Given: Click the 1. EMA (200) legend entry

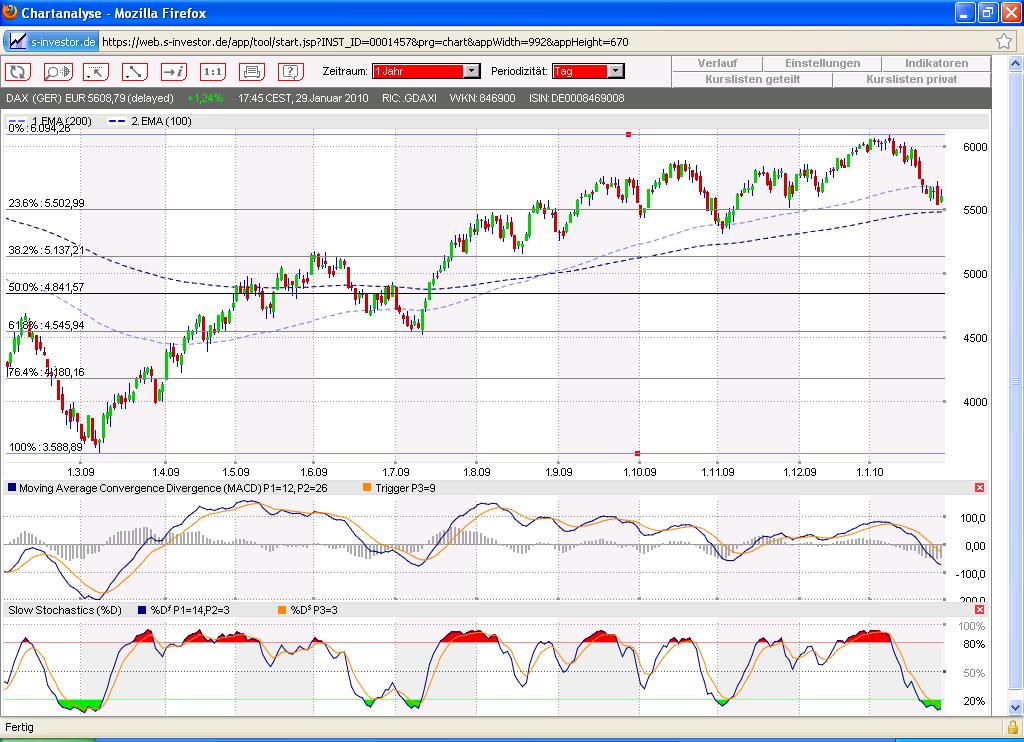Looking at the screenshot, I should 50,121.
